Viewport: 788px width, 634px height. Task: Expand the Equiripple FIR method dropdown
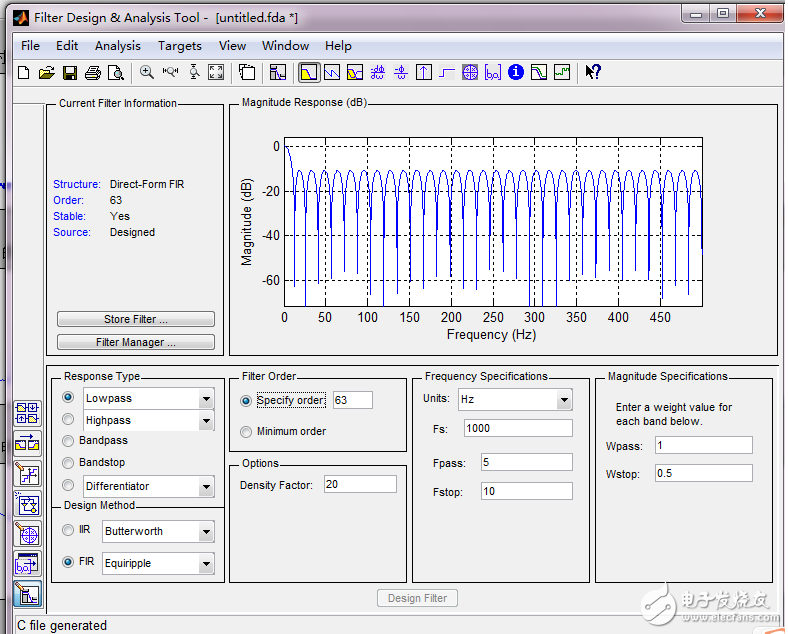point(206,564)
